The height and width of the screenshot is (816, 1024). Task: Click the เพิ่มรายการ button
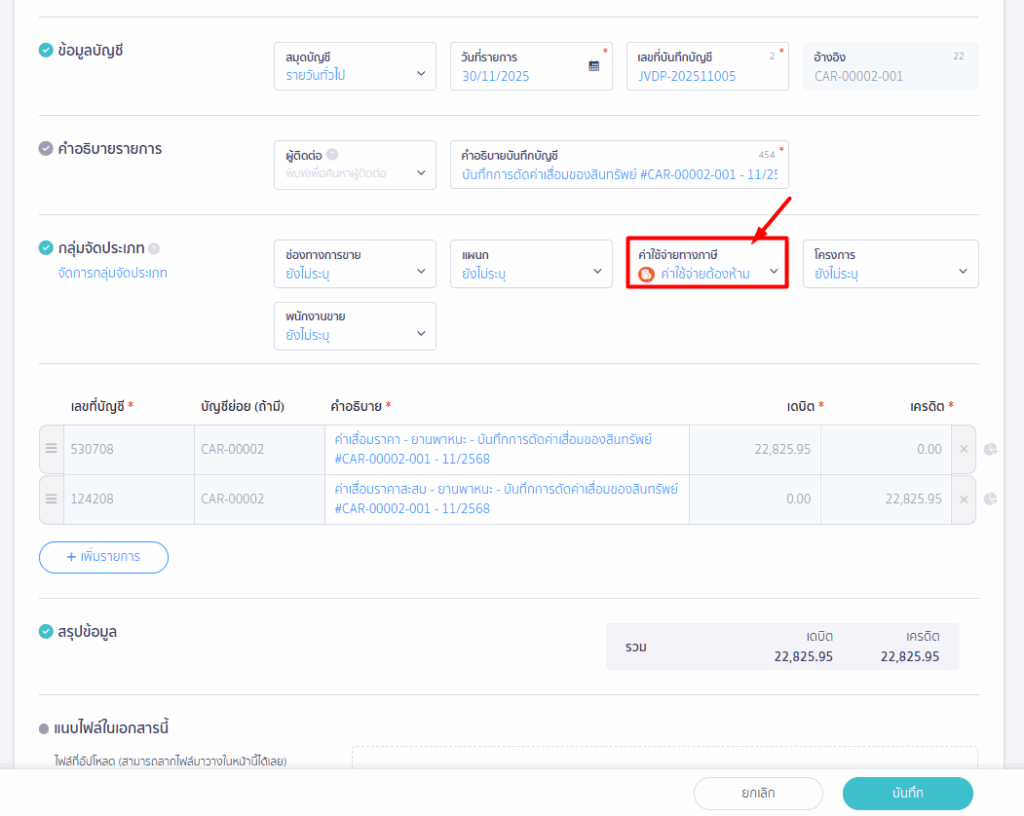tap(104, 557)
